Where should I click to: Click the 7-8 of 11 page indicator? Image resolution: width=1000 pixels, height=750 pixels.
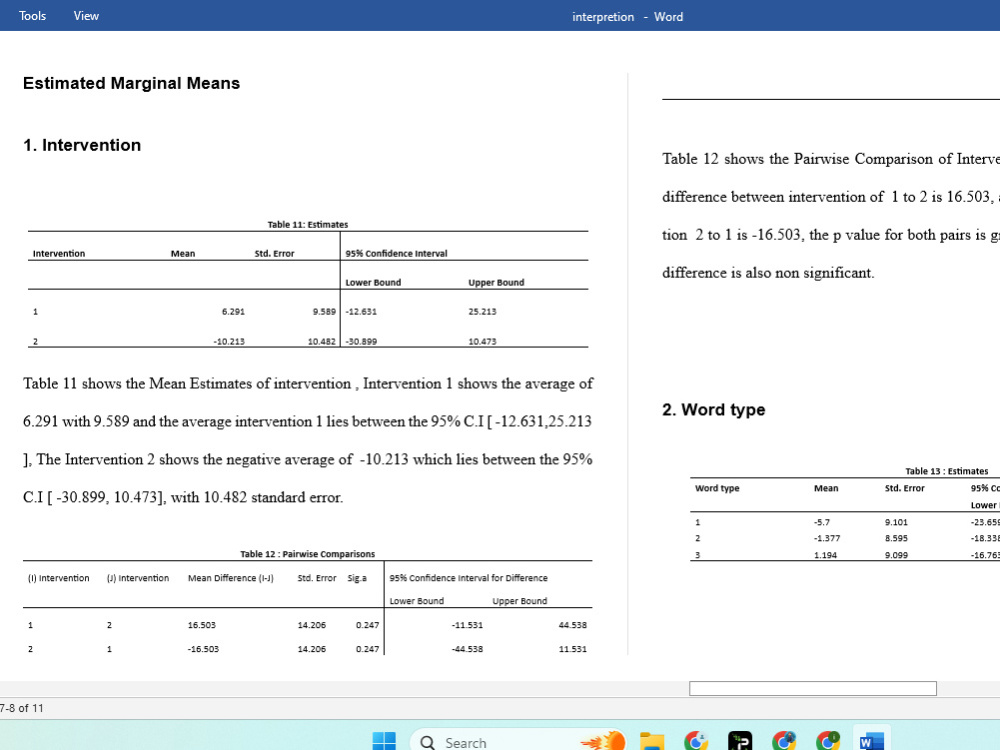[22, 708]
